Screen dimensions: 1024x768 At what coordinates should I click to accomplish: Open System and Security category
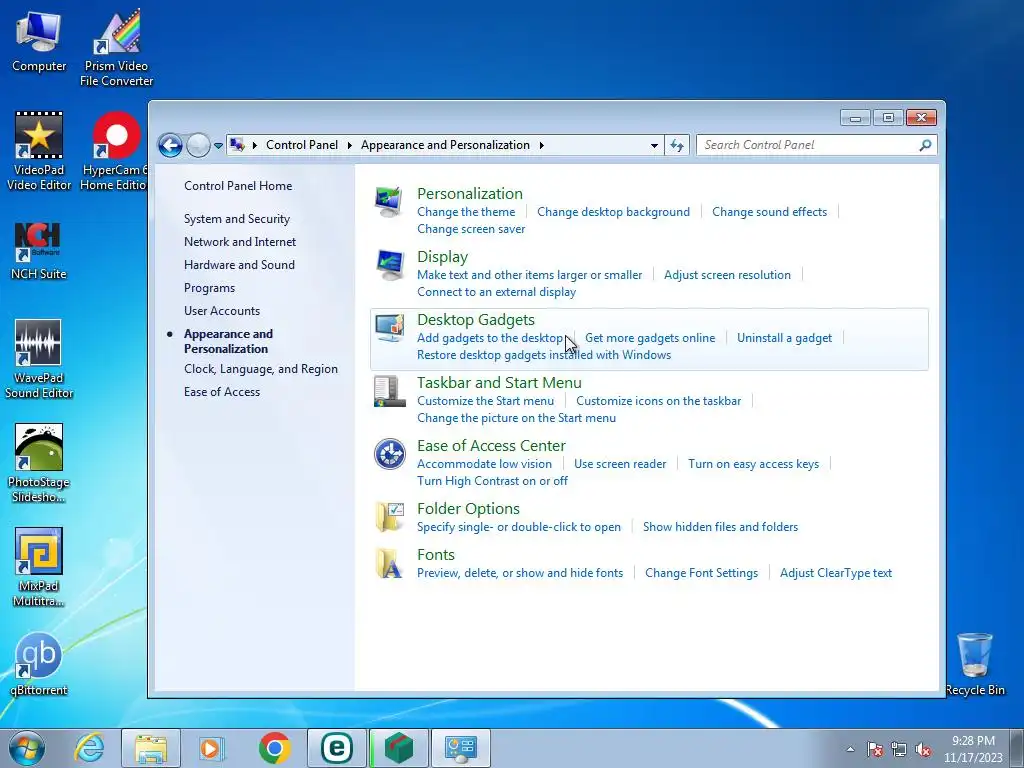236,219
